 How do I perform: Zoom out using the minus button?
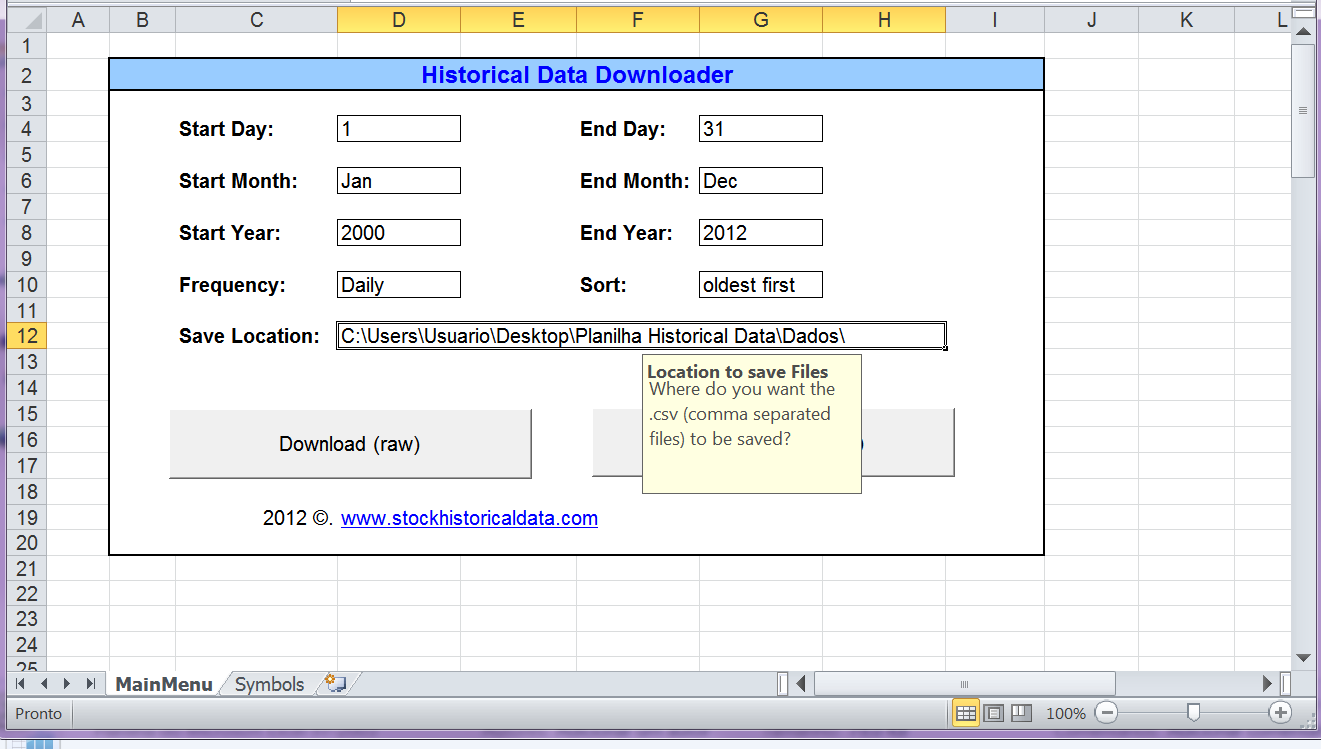1106,713
